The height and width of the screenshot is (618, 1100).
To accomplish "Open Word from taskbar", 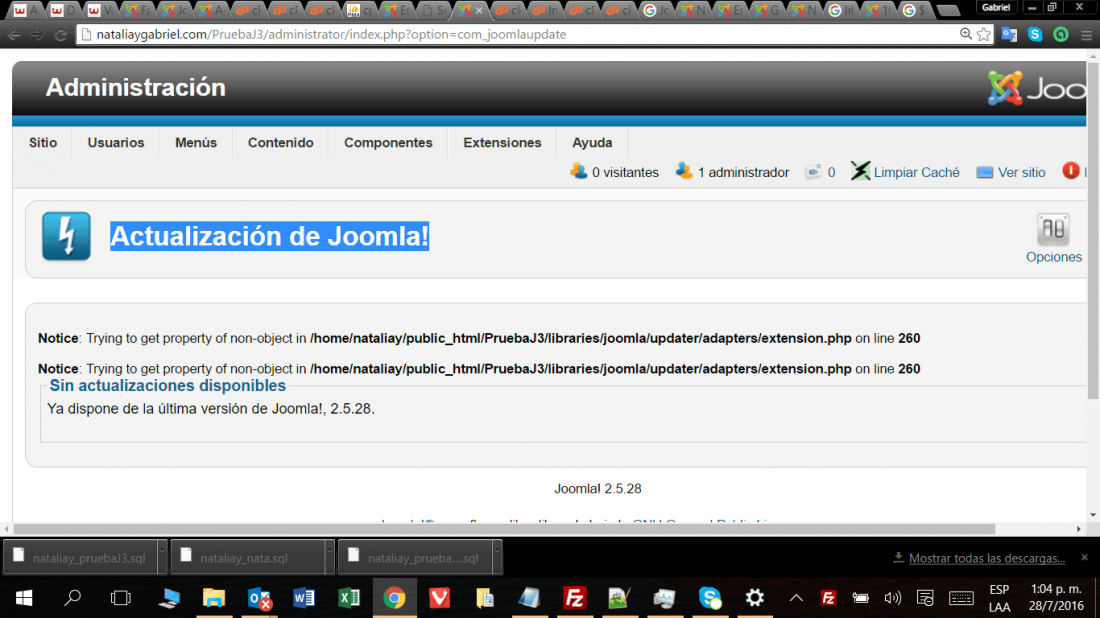I will click(304, 598).
